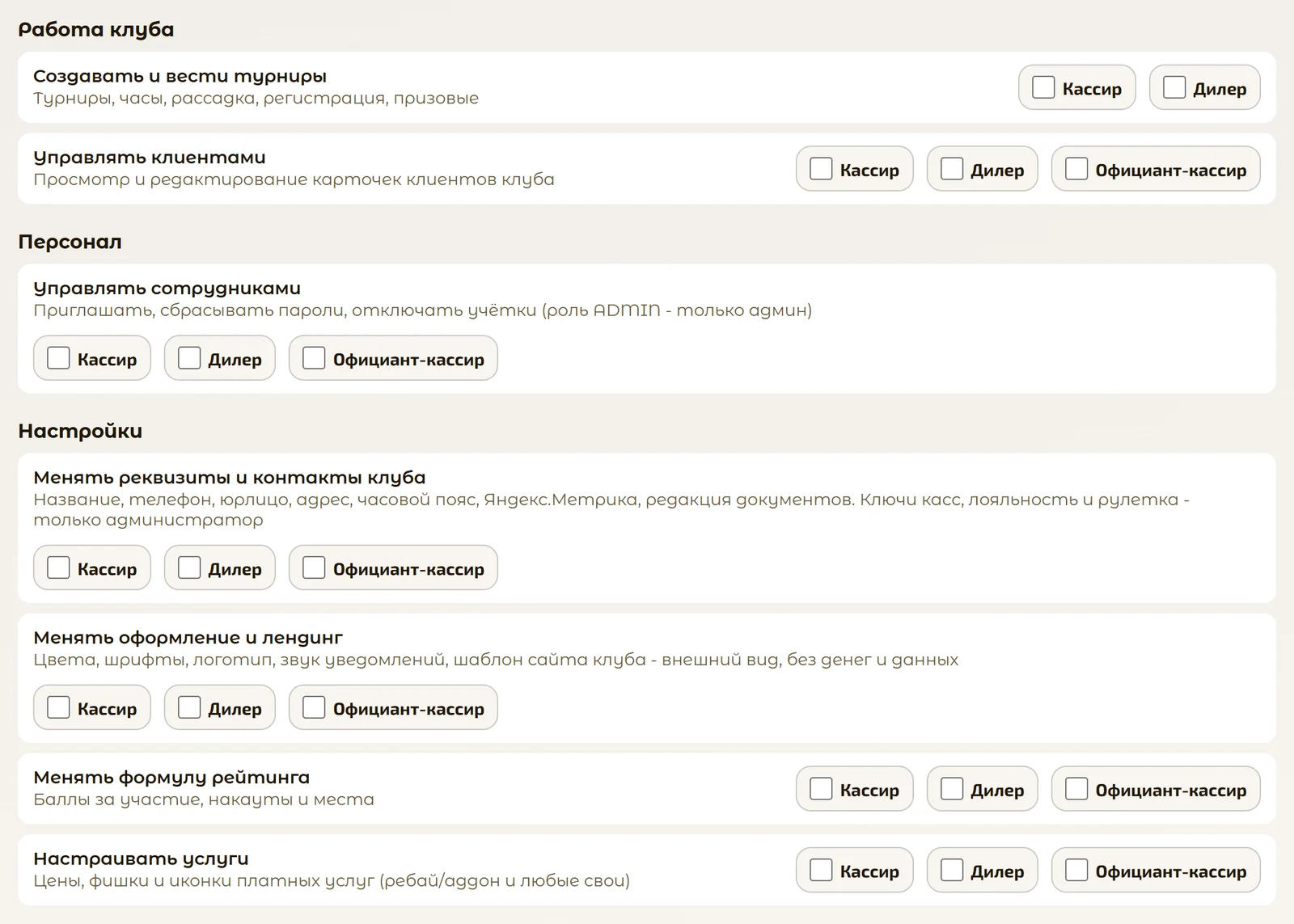Click the Настраивать услуги title

(x=141, y=859)
